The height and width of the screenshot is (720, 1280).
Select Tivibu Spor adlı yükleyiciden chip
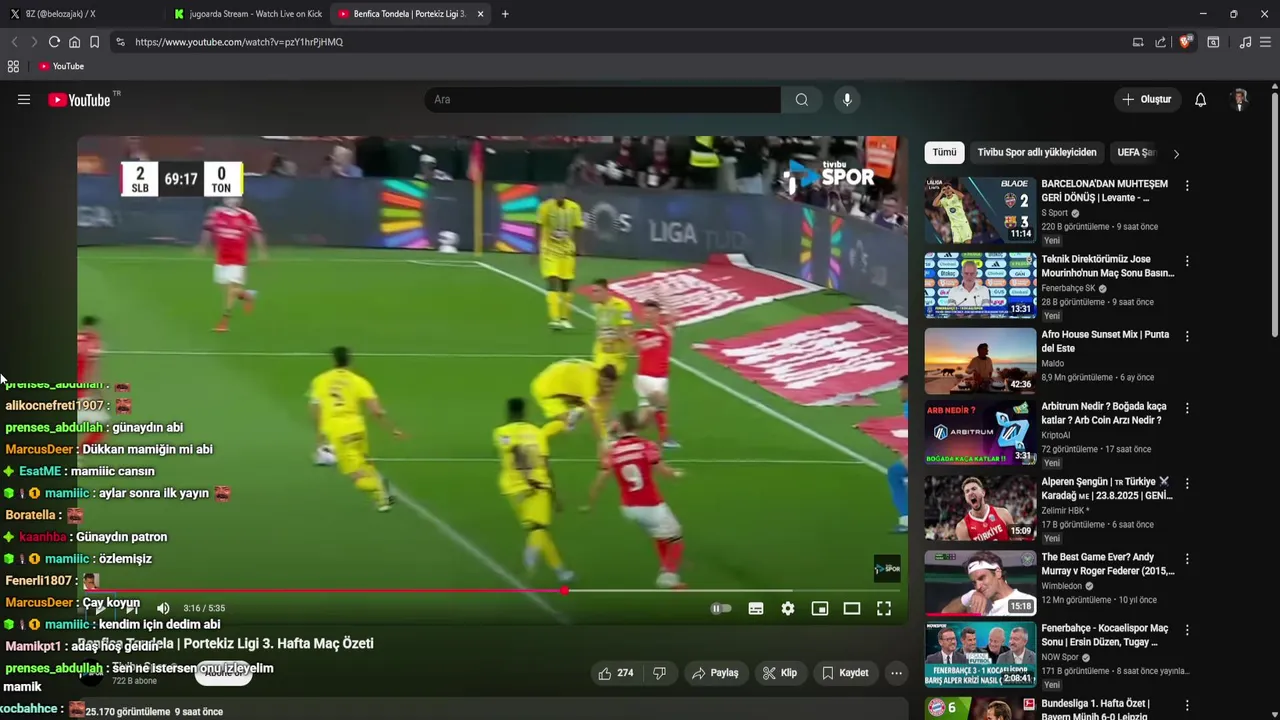point(1037,152)
